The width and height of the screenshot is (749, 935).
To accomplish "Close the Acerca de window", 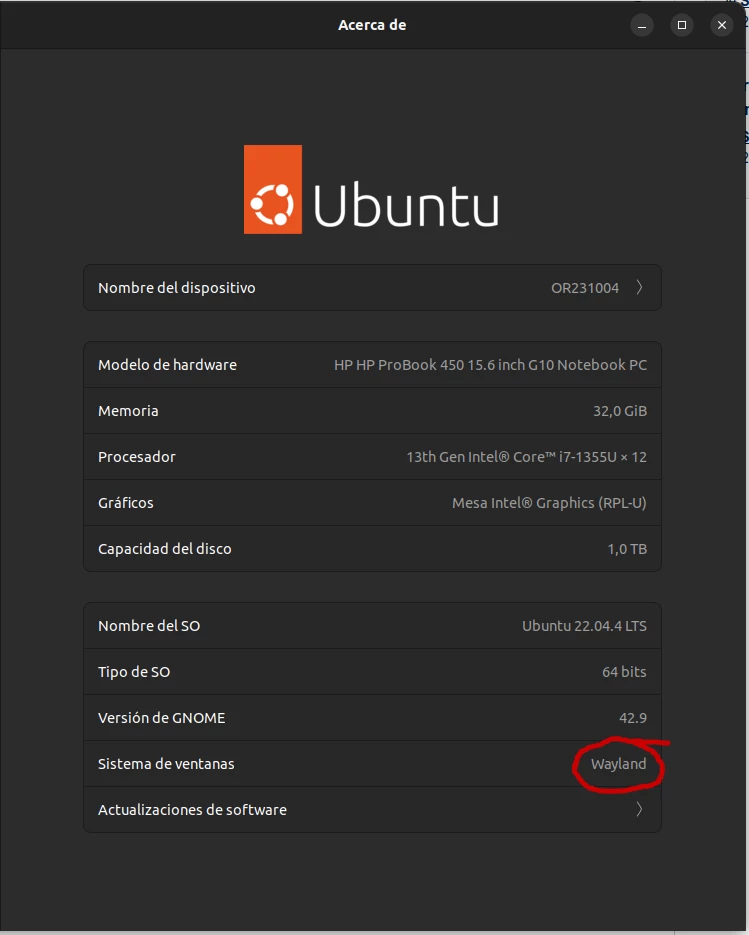I will tap(722, 25).
